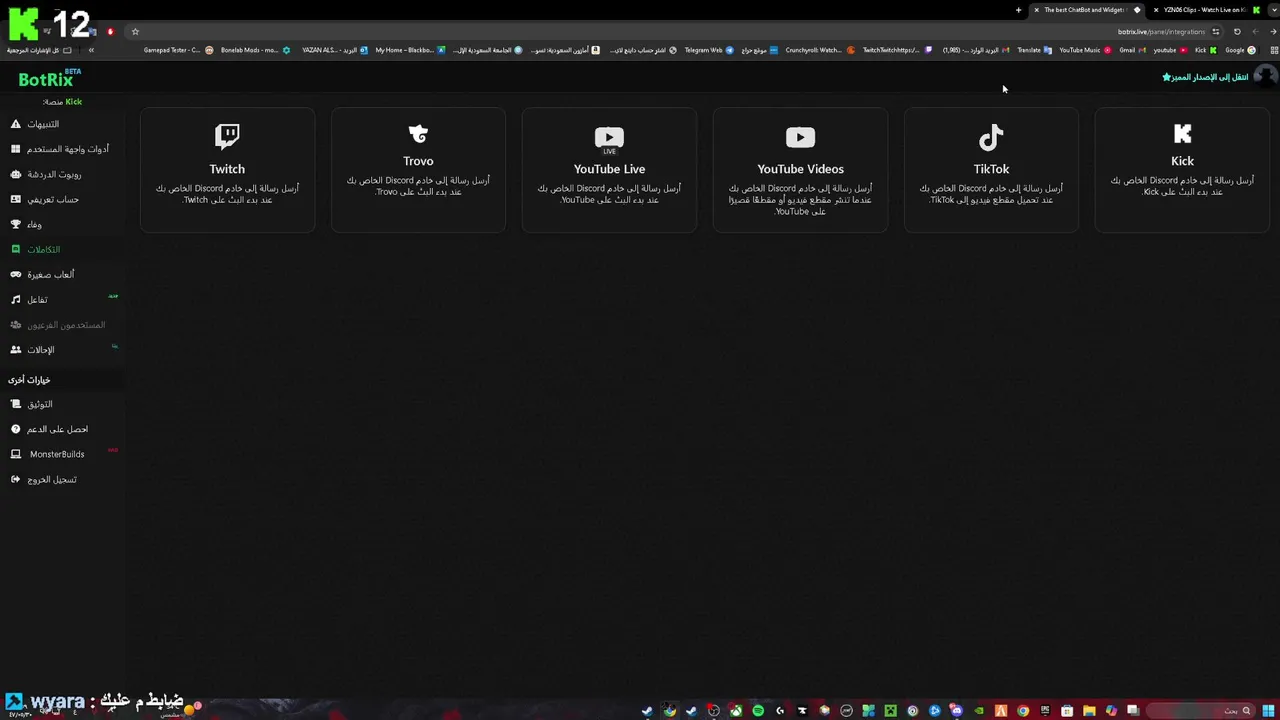Open المستخدمون الفرعيون sub-users item
The height and width of the screenshot is (720, 1280).
coord(58,324)
